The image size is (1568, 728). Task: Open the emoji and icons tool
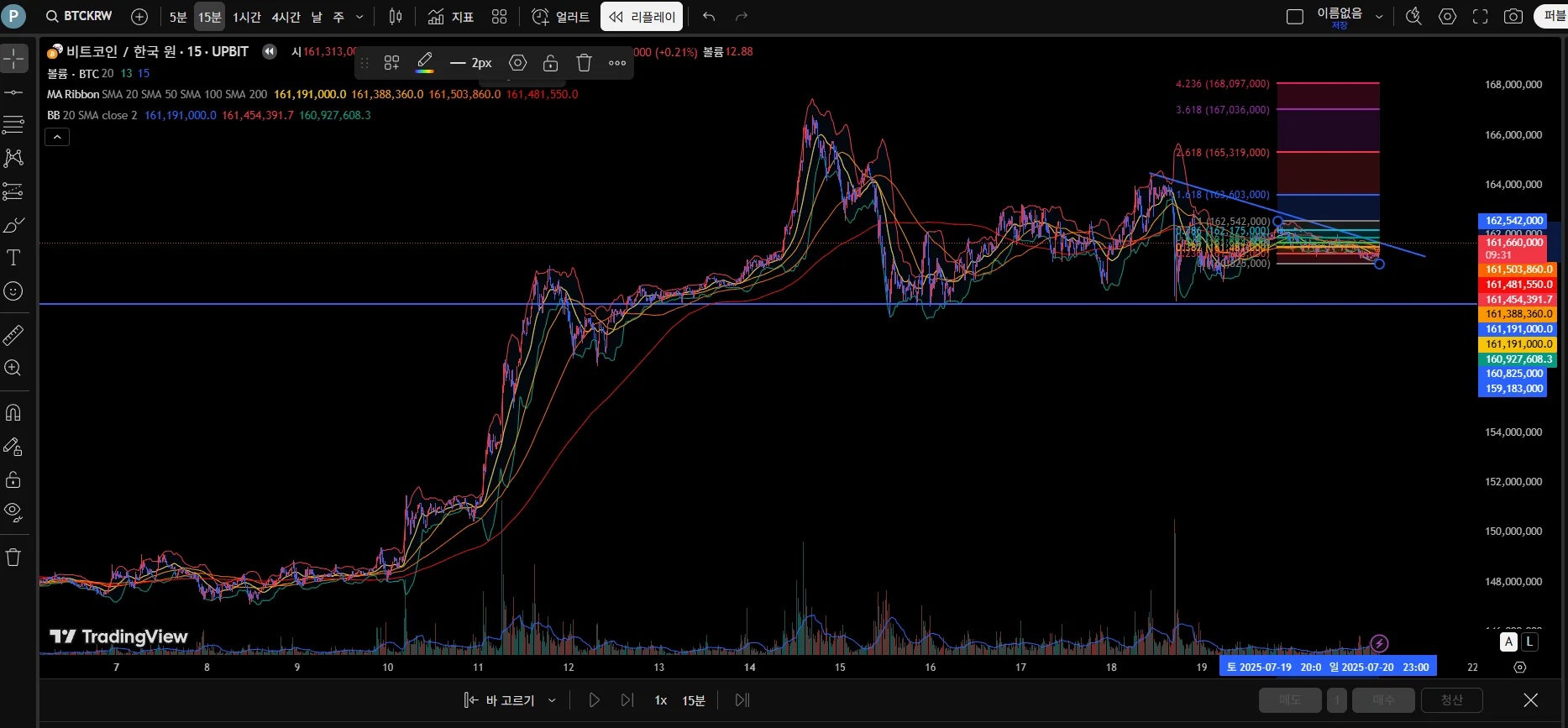(14, 291)
